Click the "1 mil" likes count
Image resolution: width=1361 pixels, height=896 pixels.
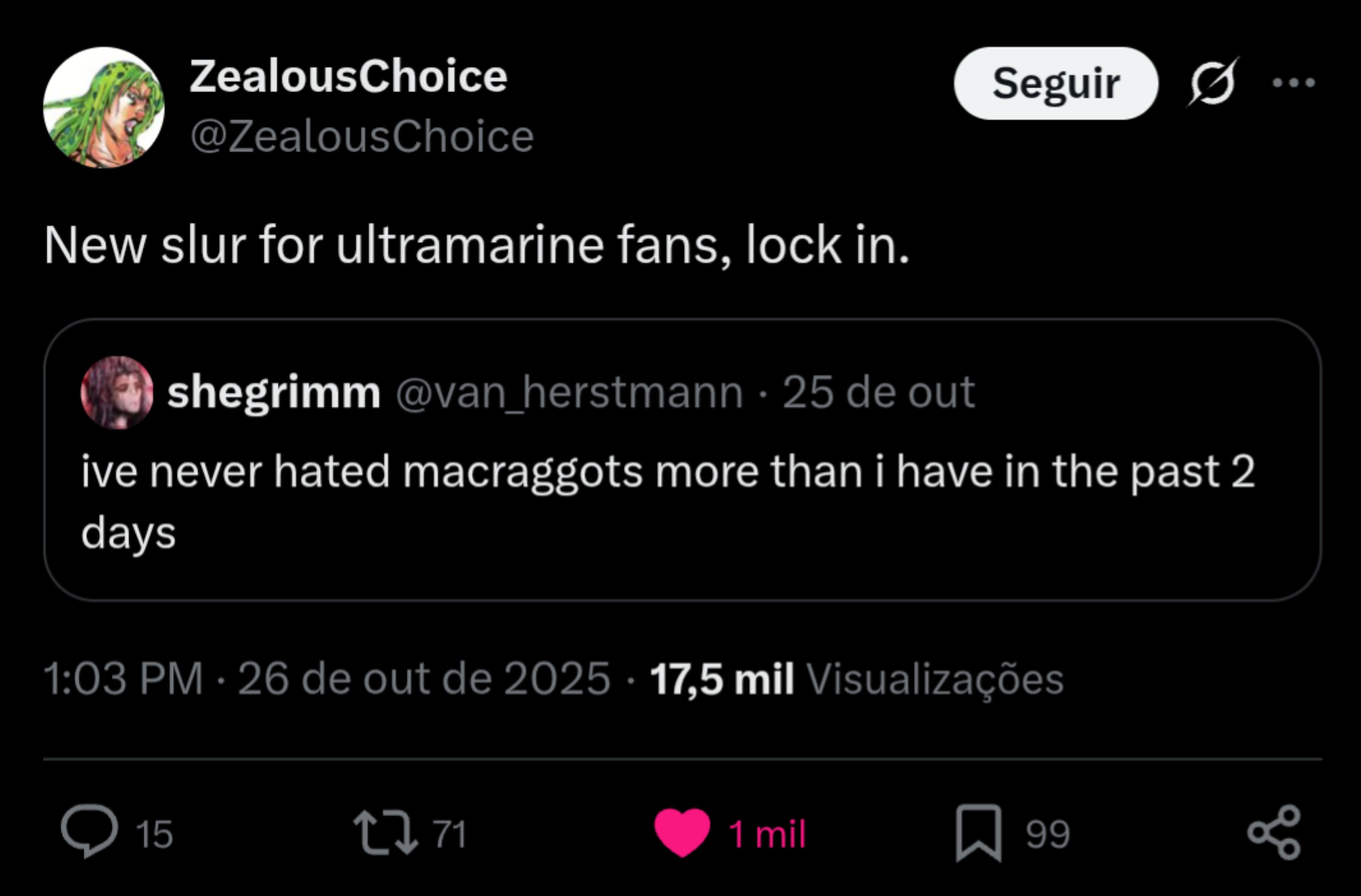(x=767, y=834)
